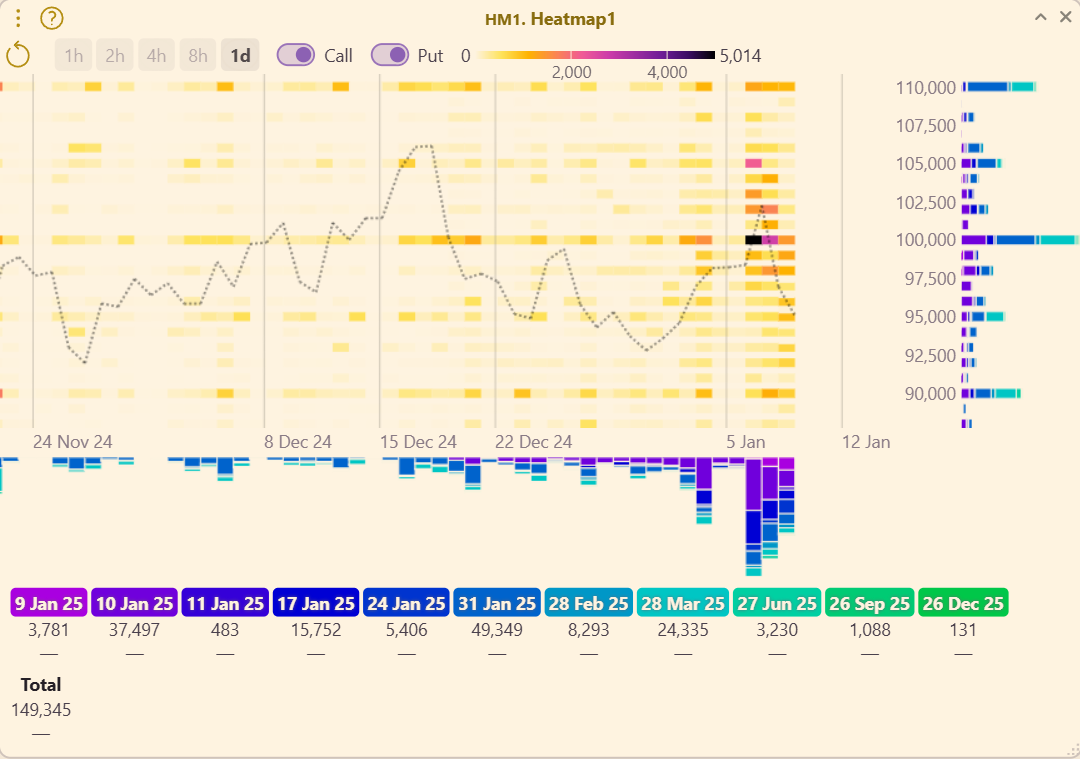Click the 8 Dec 24 date axis label
The height and width of the screenshot is (759, 1080).
[x=298, y=441]
